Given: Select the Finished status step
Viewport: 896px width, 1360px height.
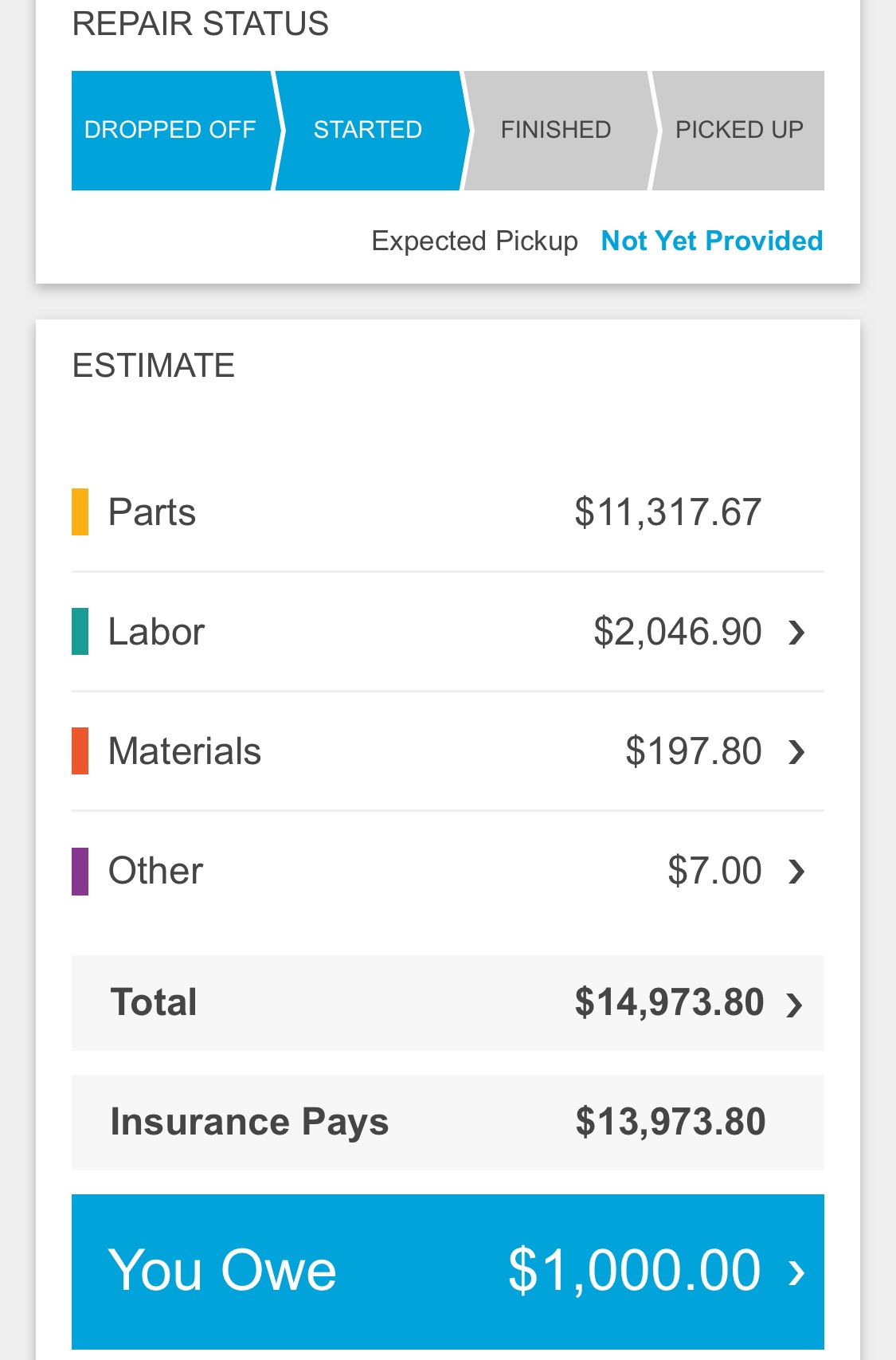Looking at the screenshot, I should (x=556, y=130).
